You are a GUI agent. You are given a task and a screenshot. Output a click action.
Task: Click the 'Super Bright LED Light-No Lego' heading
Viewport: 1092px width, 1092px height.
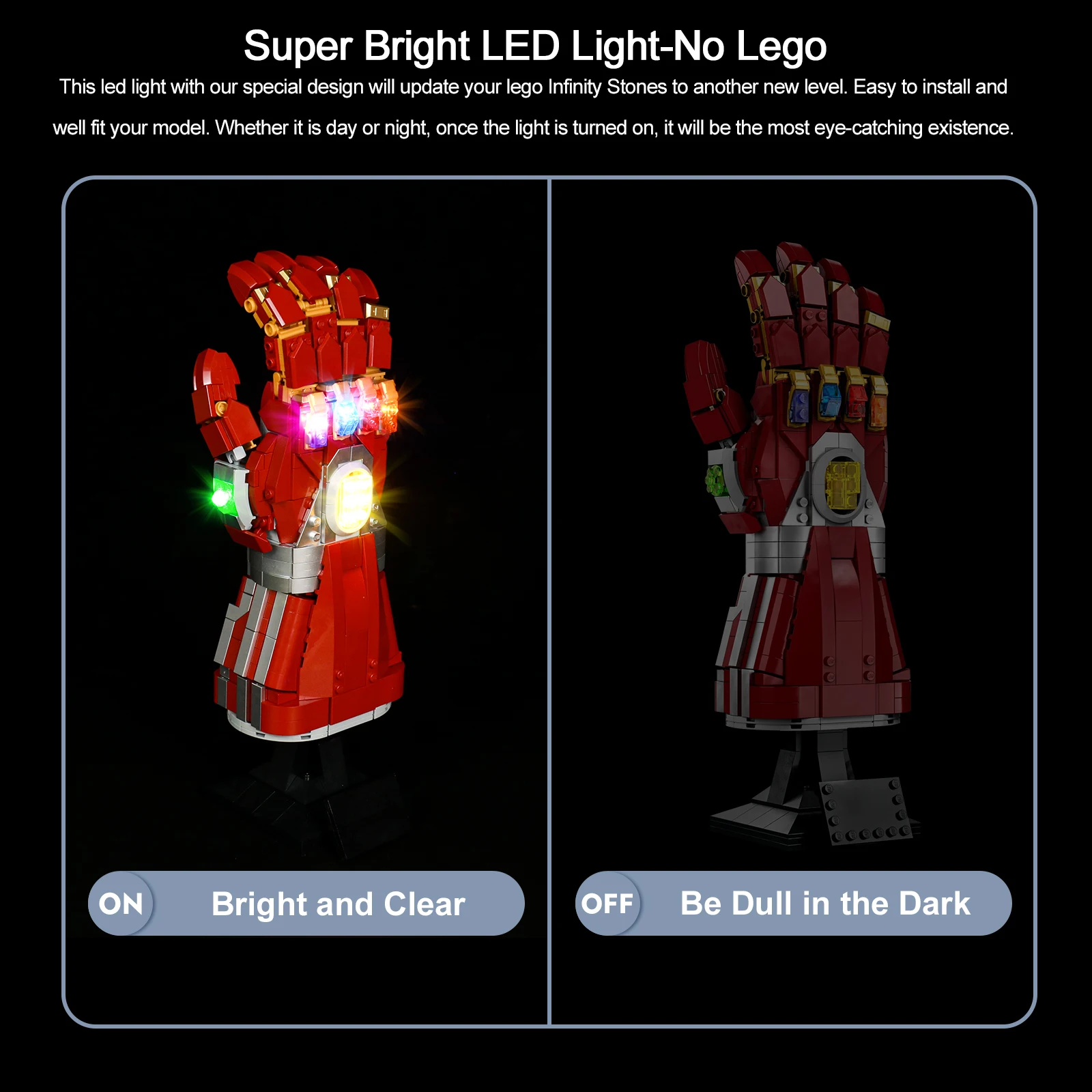[x=535, y=46]
